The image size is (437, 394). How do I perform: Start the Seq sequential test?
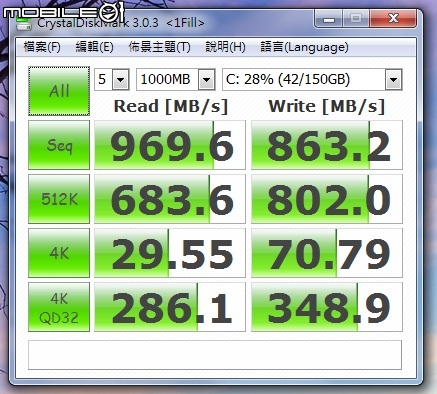click(x=59, y=145)
